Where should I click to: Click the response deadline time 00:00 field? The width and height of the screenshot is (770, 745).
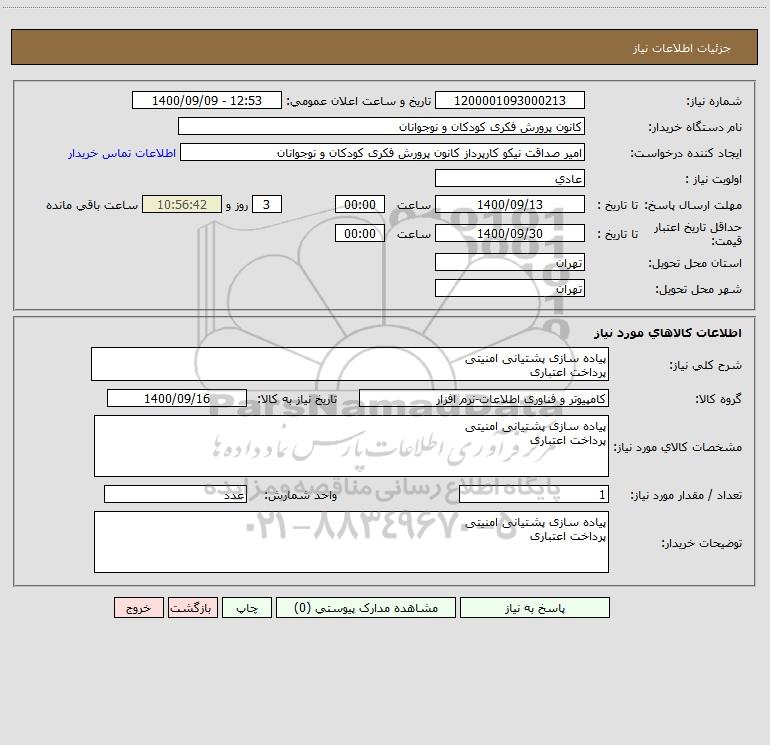(359, 204)
